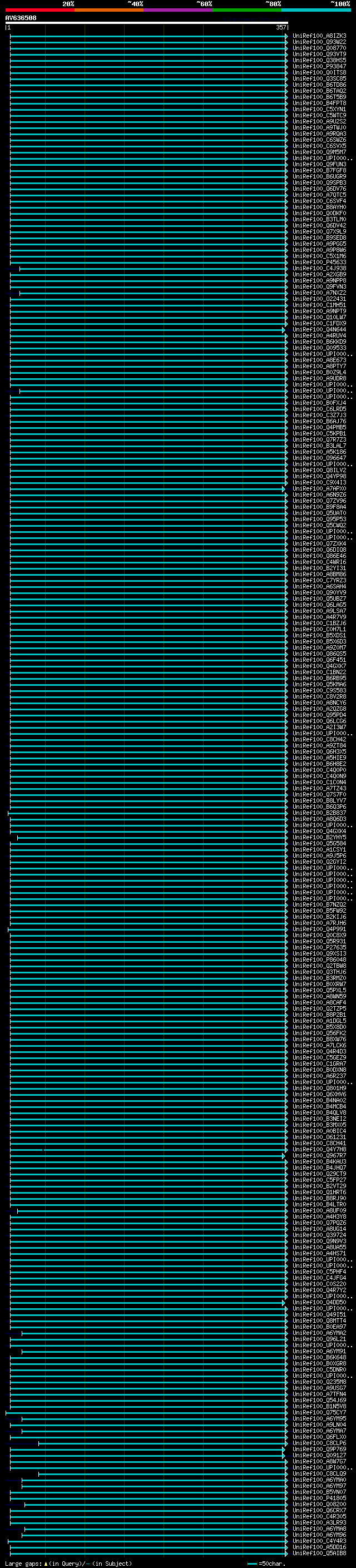Screen dimensions: 356x1568
Task: Select label UniRef100_Q4PMB5
Action: point(319,427)
